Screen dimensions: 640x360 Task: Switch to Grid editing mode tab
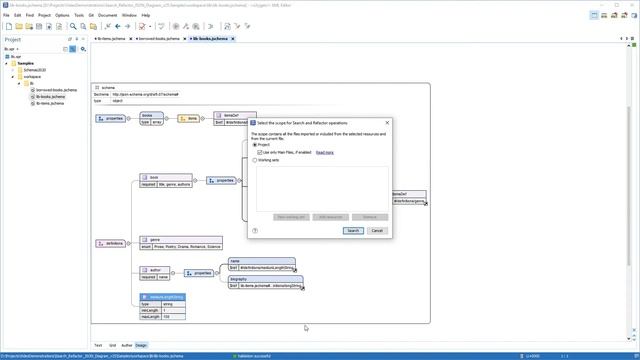click(112, 345)
